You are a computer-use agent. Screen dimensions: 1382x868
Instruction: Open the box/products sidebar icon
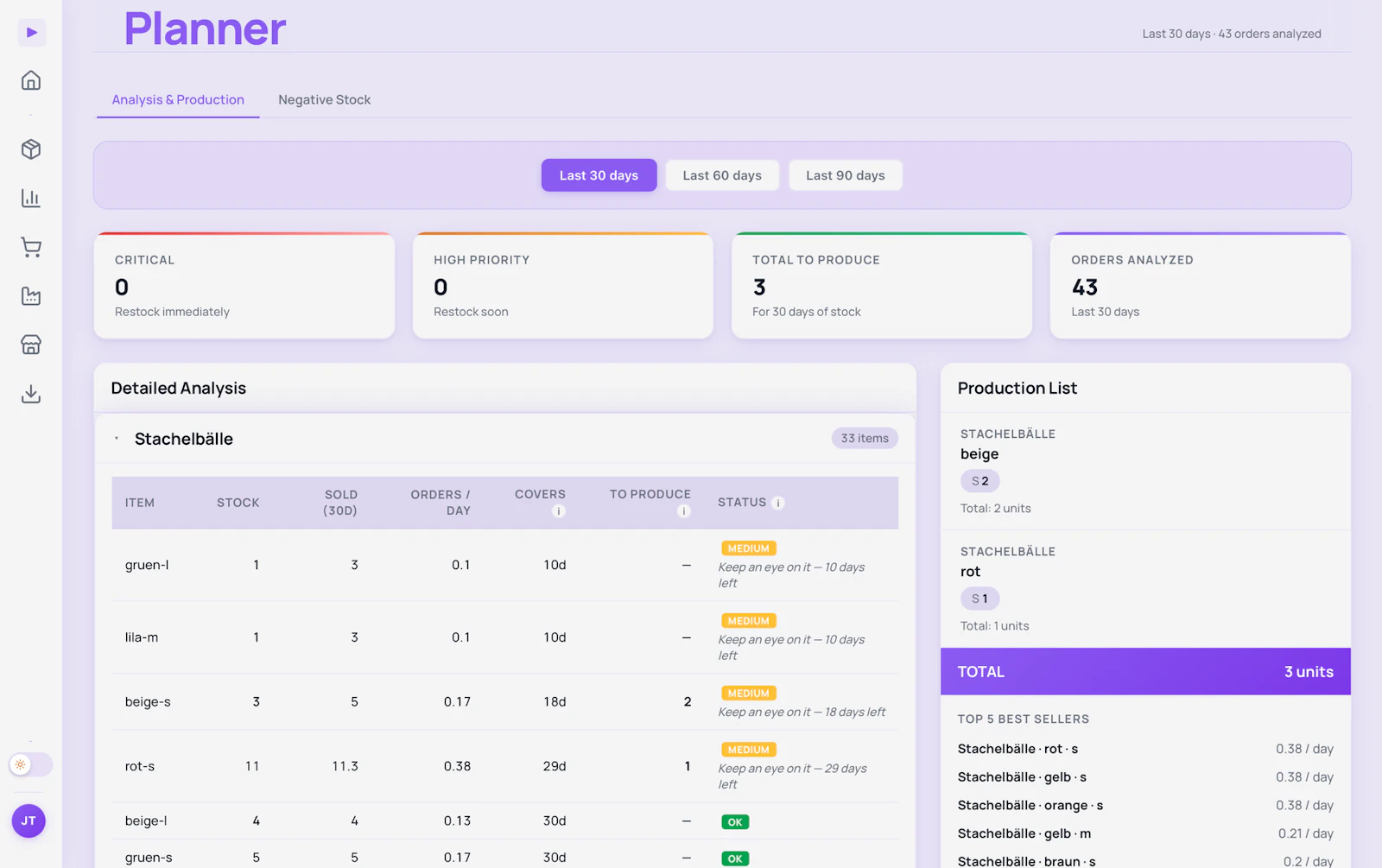pyautogui.click(x=31, y=149)
